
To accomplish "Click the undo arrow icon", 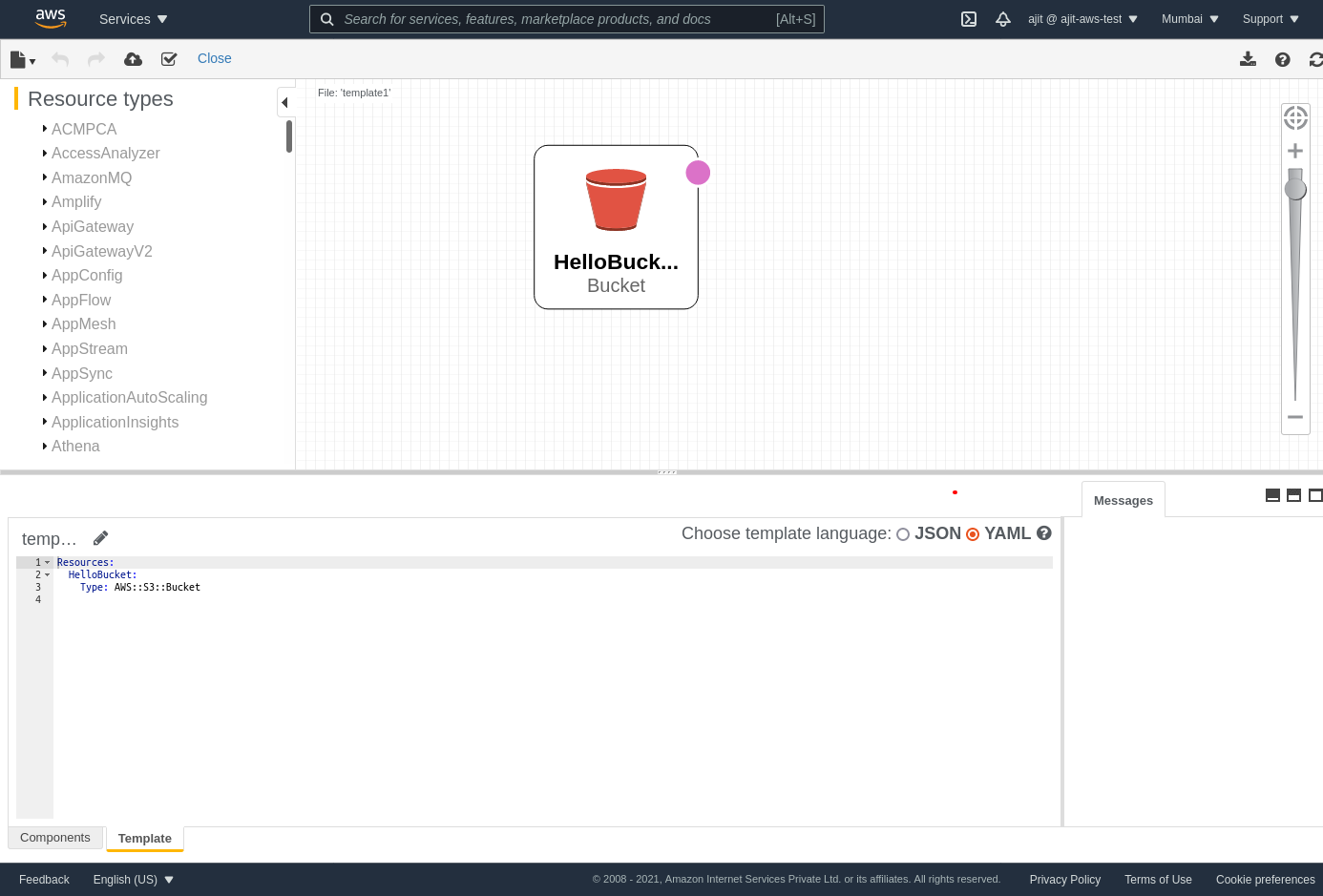I will 60,59.
